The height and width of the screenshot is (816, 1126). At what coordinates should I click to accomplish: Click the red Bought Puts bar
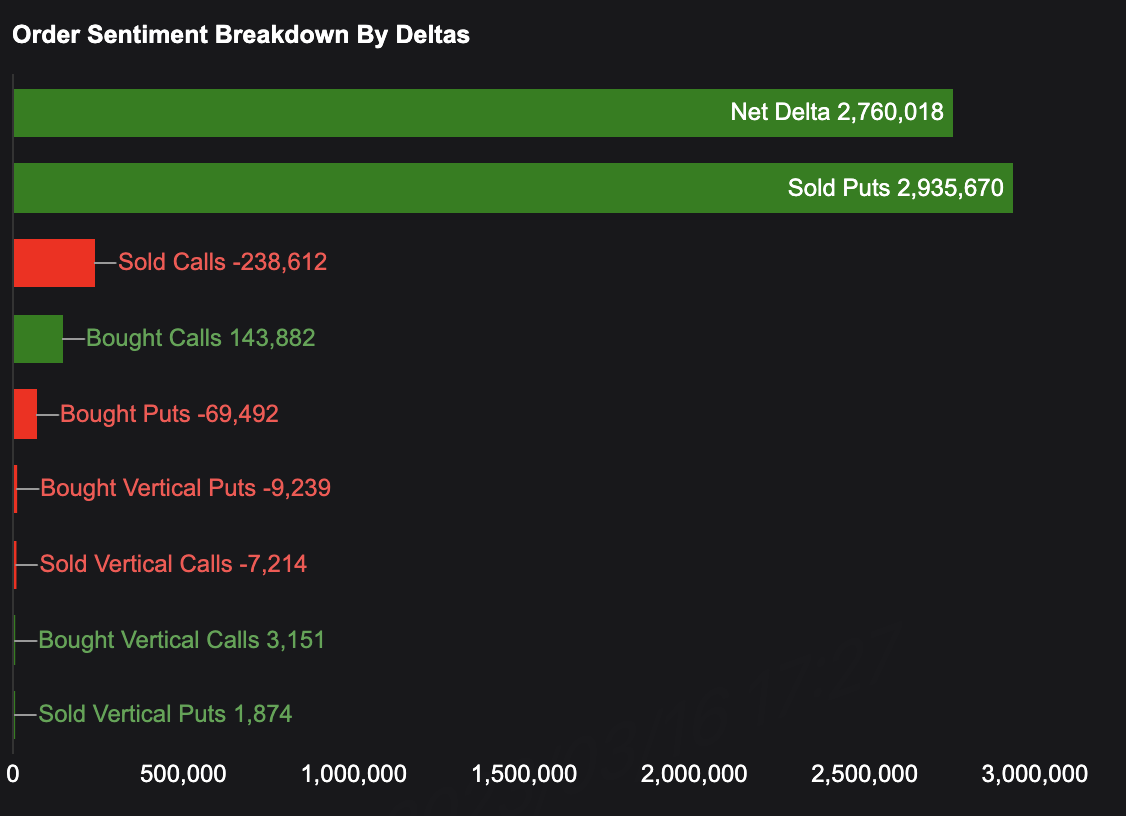(25, 414)
